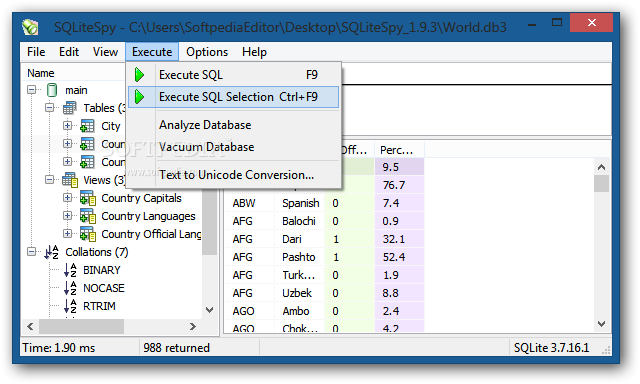Click the 76.7 percentage cell
The height and width of the screenshot is (384, 640).
click(x=400, y=185)
